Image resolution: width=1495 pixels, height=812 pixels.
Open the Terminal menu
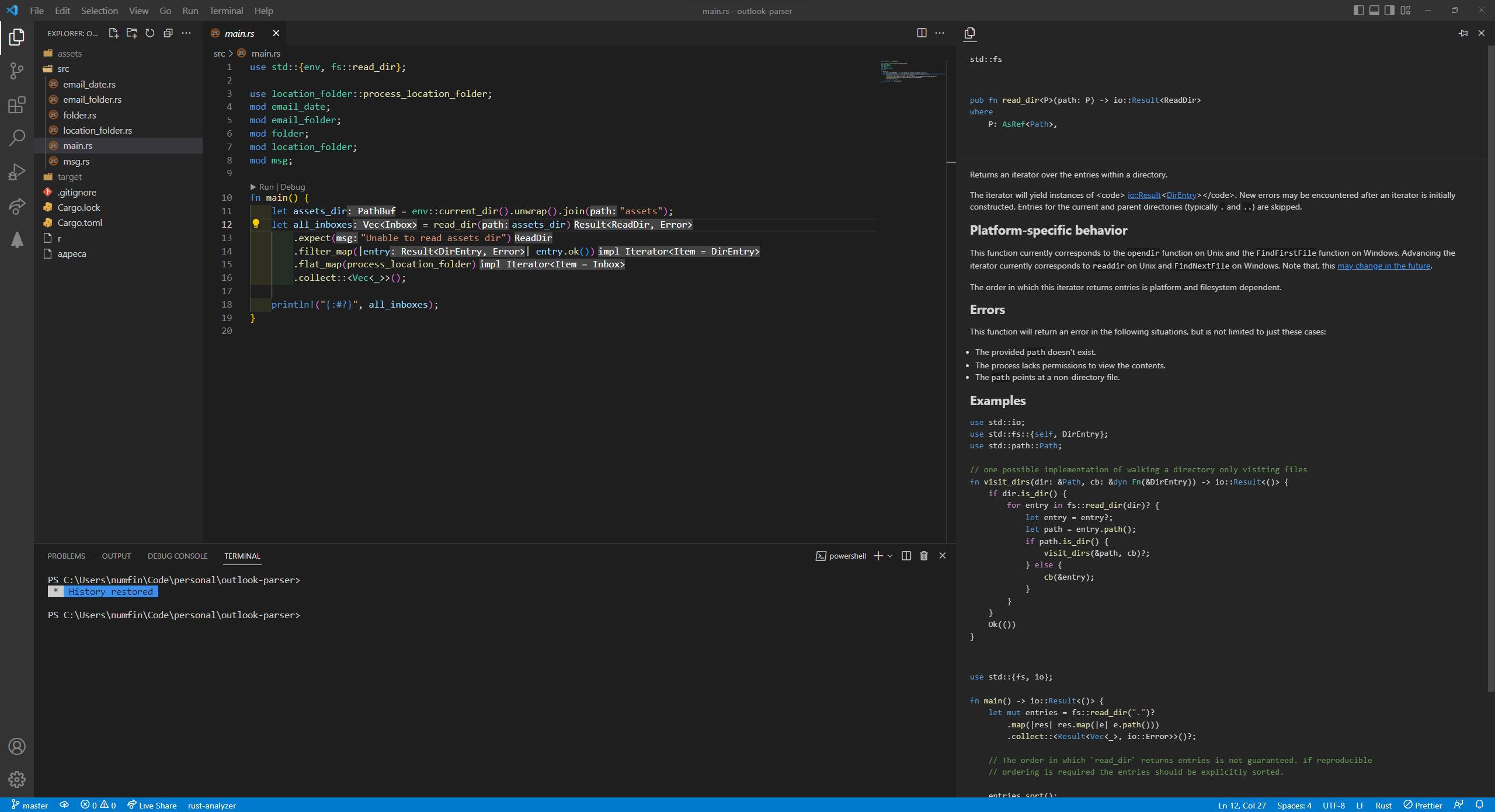point(225,11)
